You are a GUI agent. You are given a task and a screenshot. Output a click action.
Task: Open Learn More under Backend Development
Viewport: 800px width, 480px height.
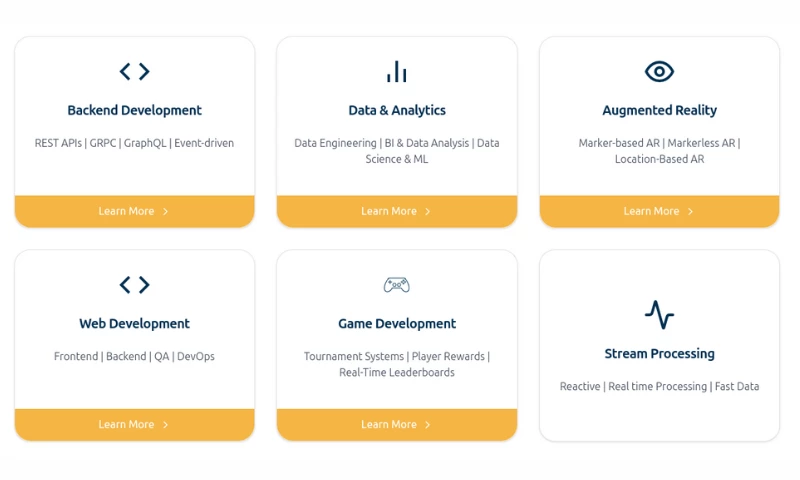tap(134, 211)
